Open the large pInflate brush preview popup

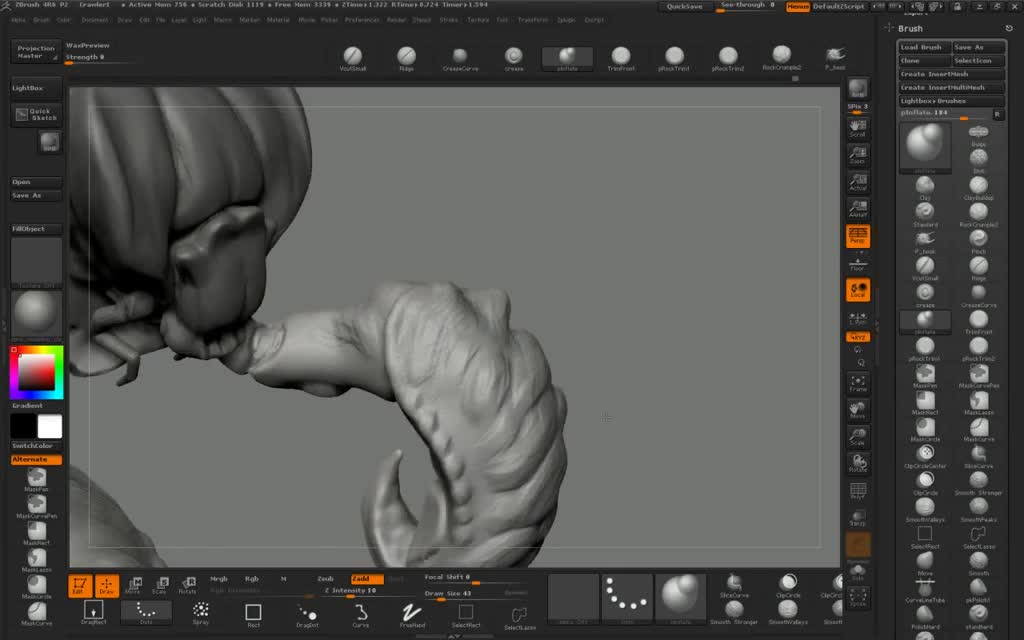coord(925,147)
